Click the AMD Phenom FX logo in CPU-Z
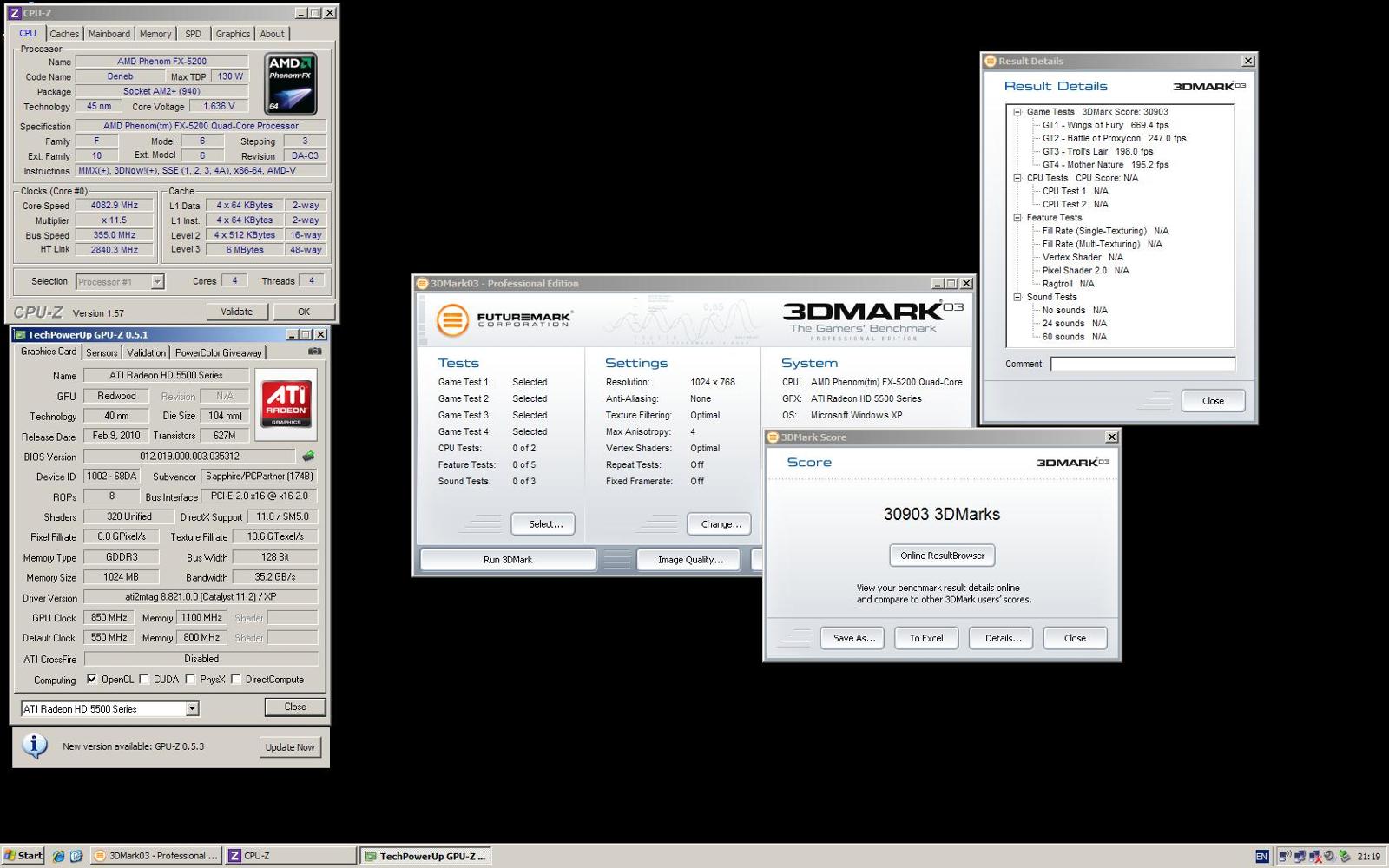Image resolution: width=1389 pixels, height=868 pixels. tap(291, 84)
